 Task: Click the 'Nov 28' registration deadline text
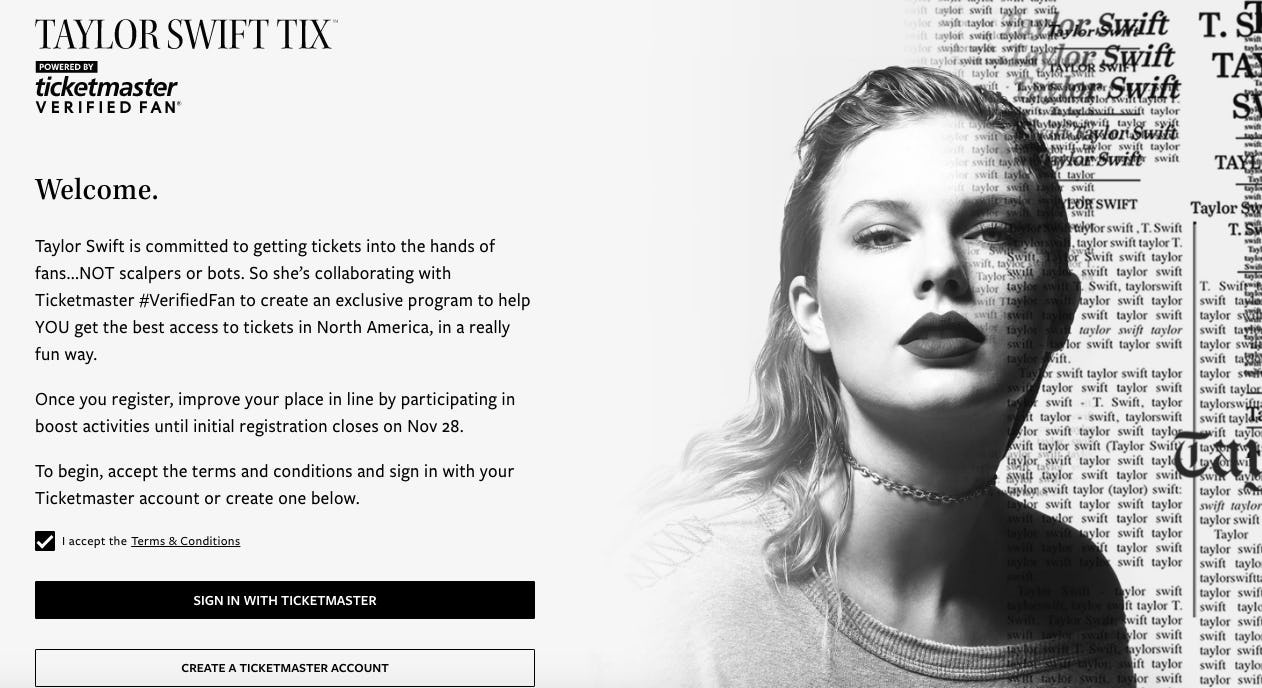click(x=435, y=426)
